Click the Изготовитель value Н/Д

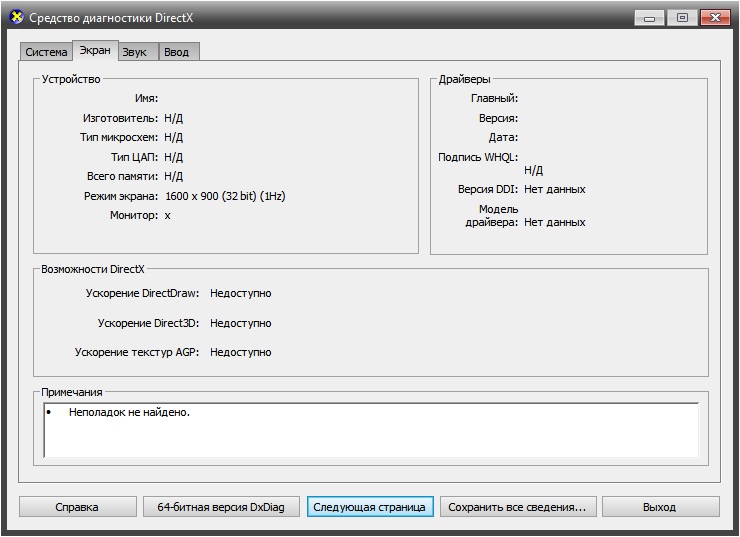coord(173,118)
